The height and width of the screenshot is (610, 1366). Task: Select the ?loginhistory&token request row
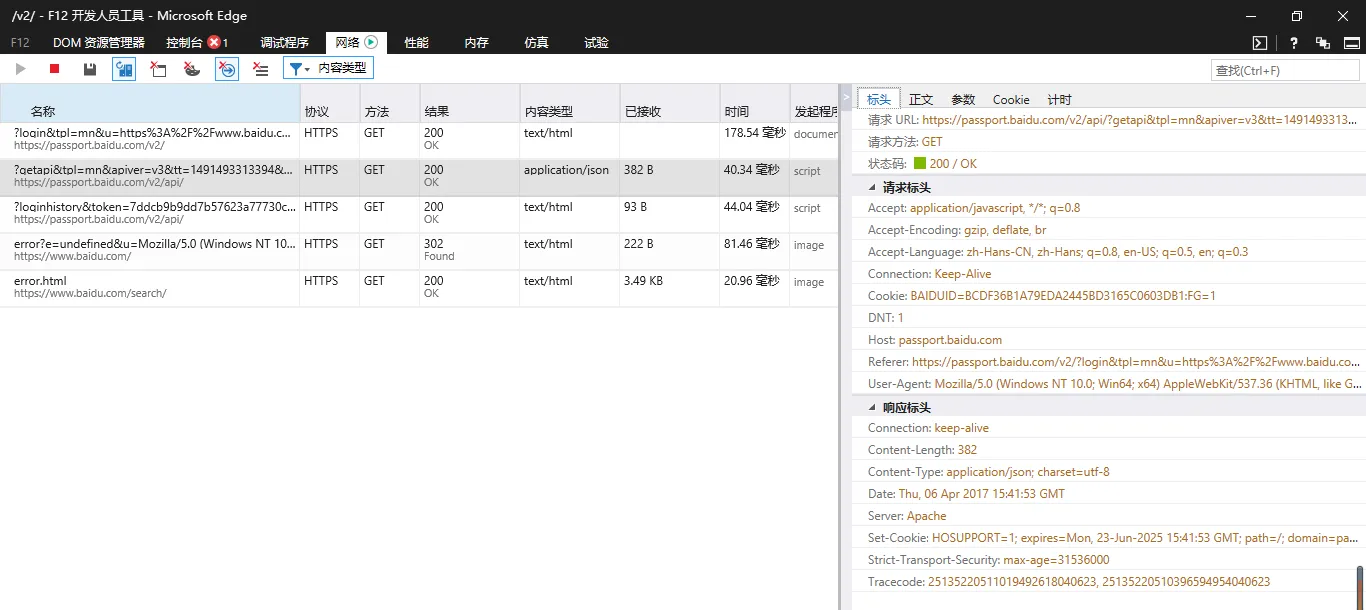[x=419, y=214]
